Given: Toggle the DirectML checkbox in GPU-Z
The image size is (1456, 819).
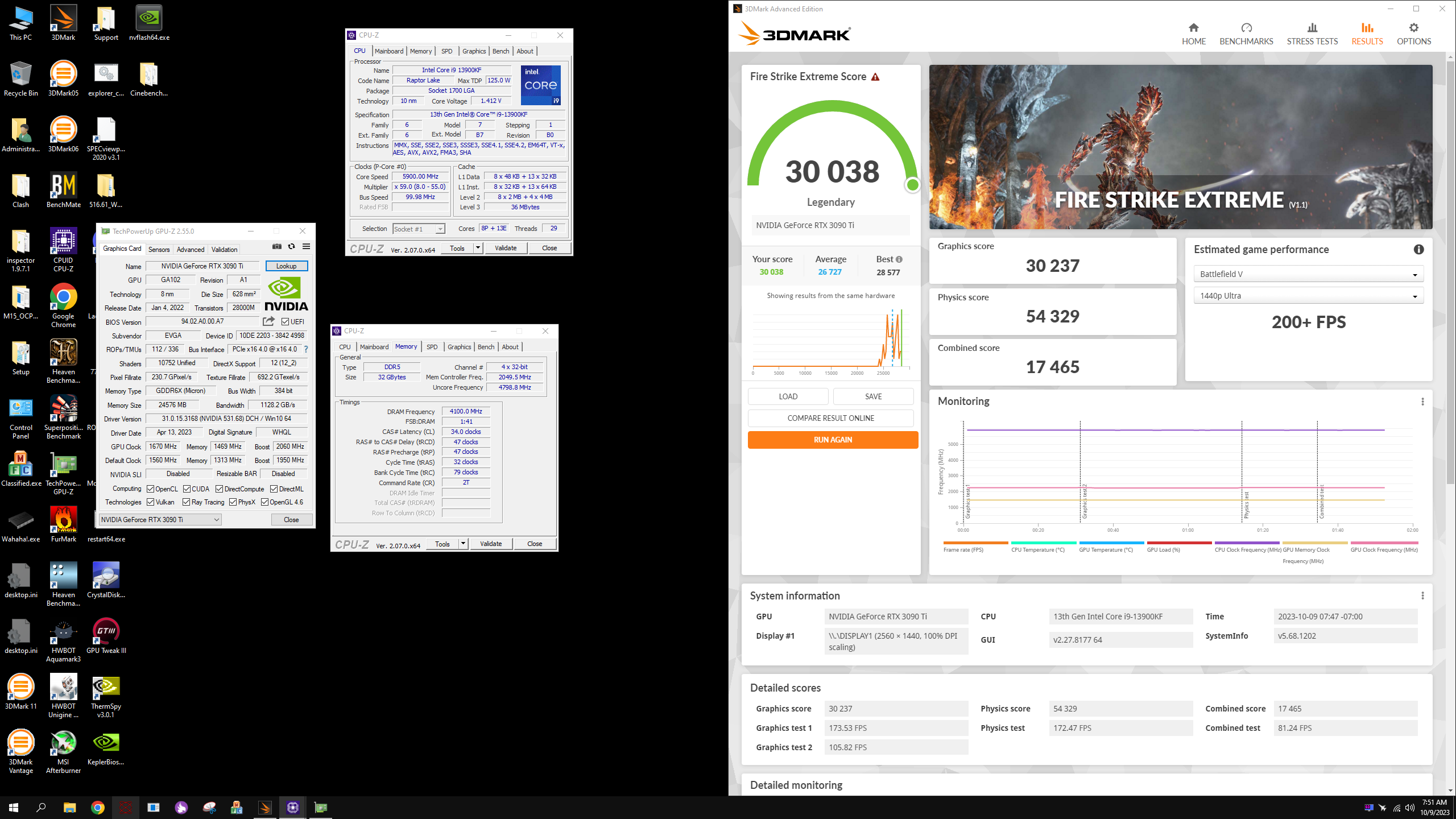Looking at the screenshot, I should (x=274, y=489).
